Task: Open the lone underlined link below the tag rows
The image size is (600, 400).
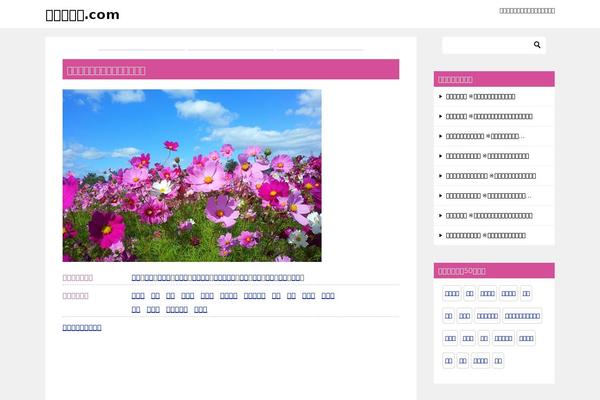Action: [x=82, y=327]
